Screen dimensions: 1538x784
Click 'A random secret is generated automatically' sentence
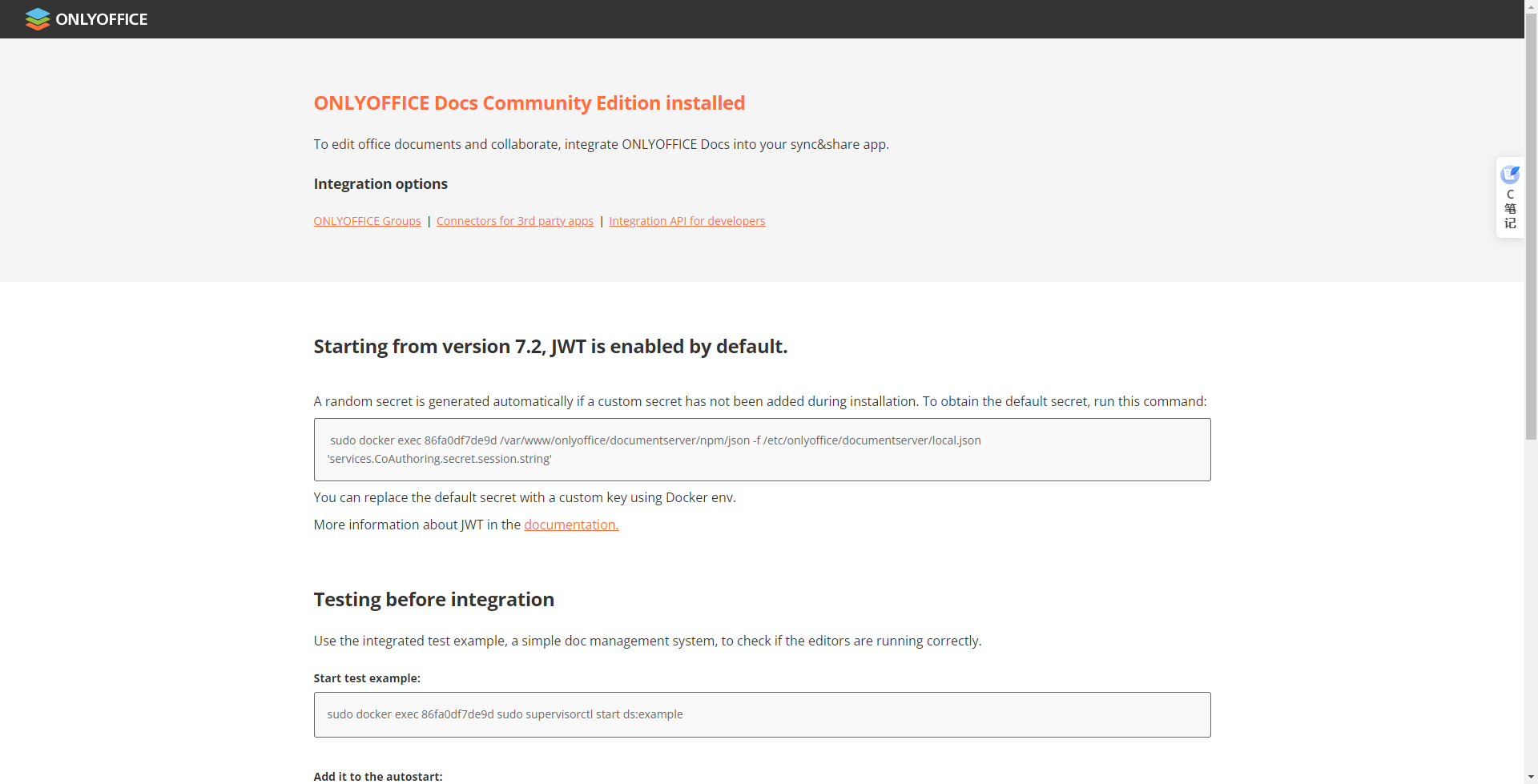tap(759, 401)
